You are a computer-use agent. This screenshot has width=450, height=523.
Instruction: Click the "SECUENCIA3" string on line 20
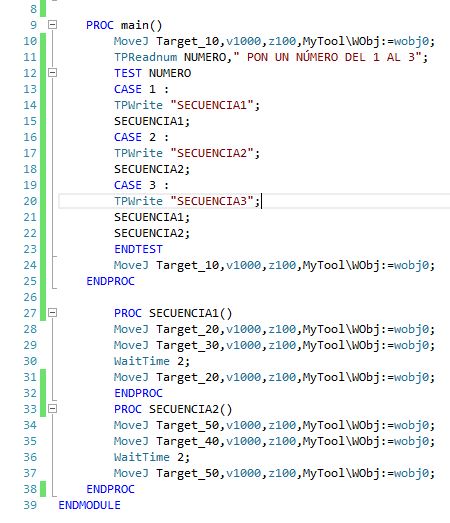click(x=212, y=201)
